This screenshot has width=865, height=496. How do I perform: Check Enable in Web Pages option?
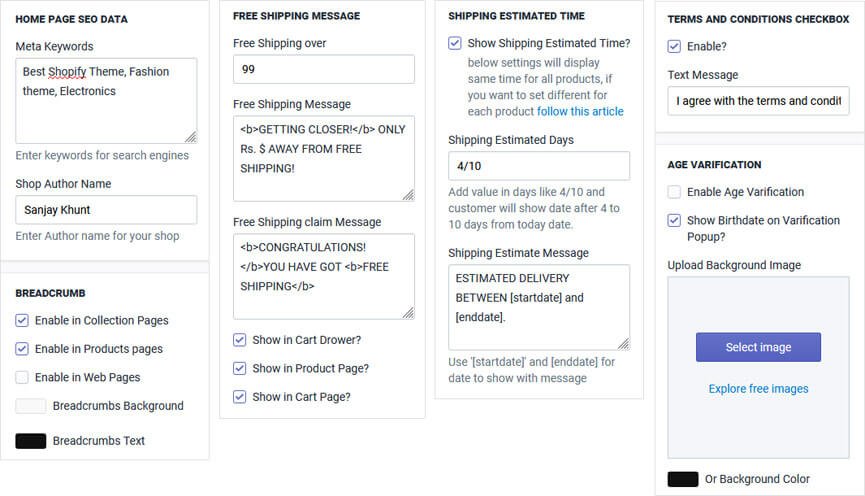click(22, 377)
